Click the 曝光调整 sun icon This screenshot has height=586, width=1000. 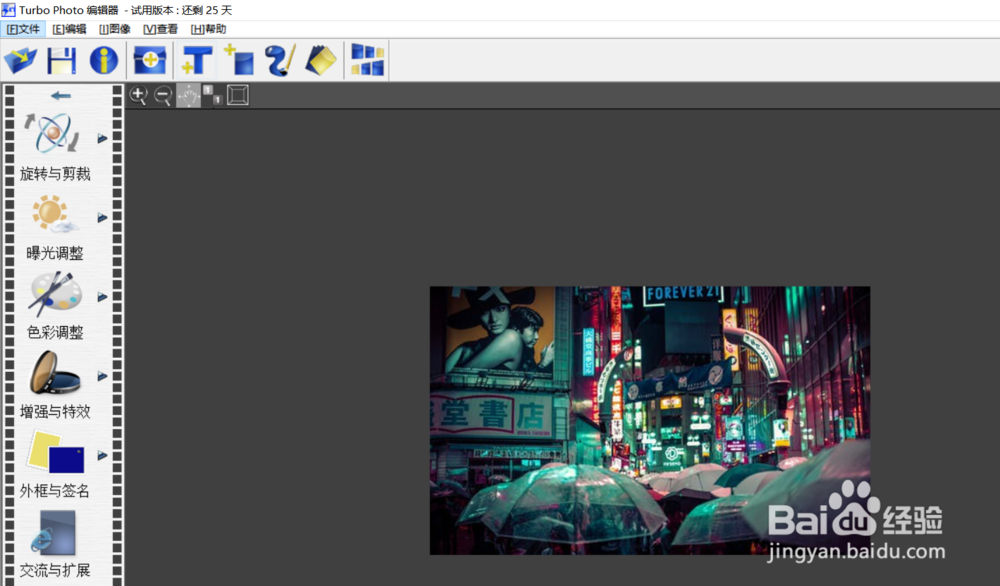(54, 215)
